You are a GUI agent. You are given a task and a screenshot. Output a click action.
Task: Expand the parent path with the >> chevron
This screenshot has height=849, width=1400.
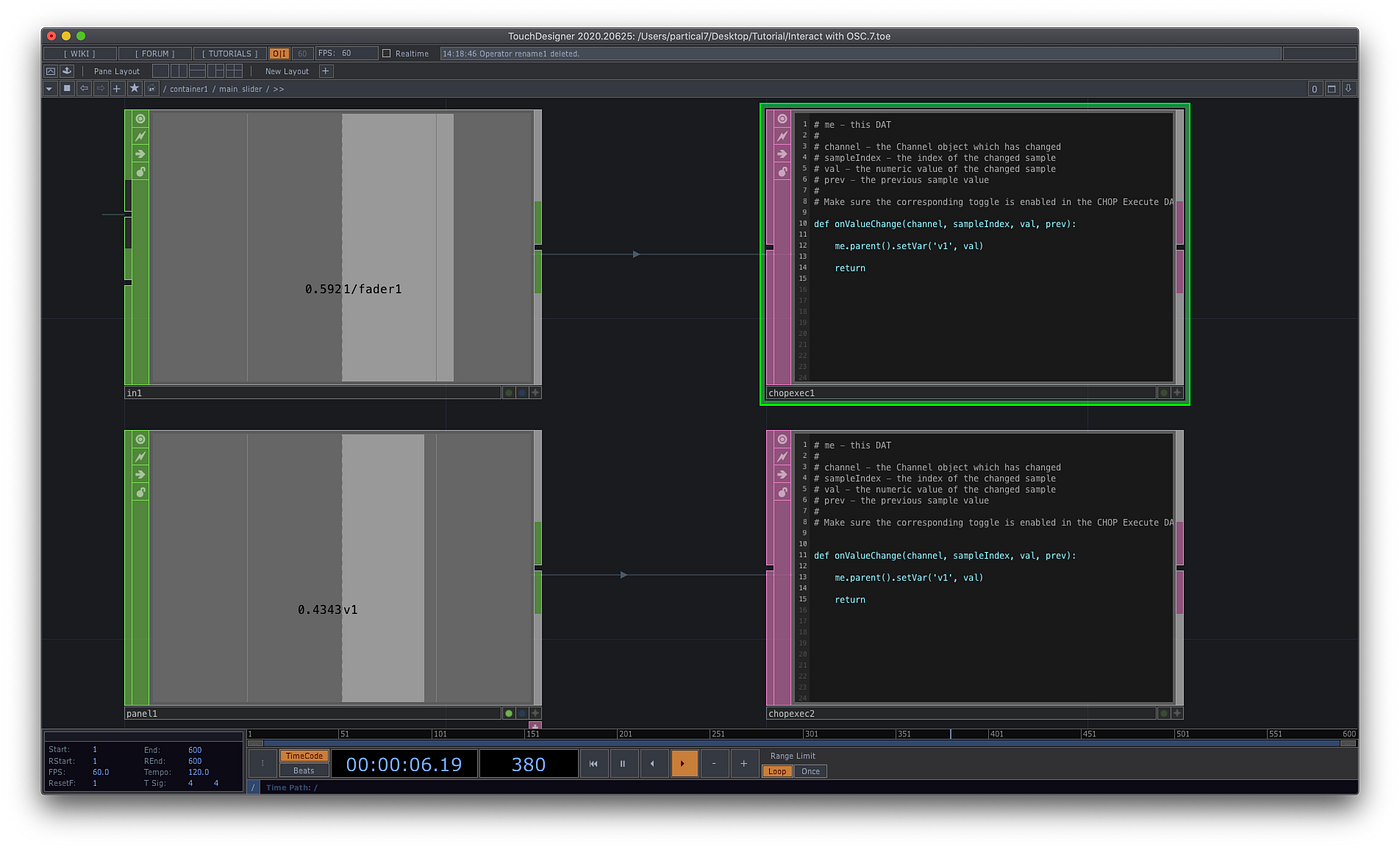(x=280, y=88)
